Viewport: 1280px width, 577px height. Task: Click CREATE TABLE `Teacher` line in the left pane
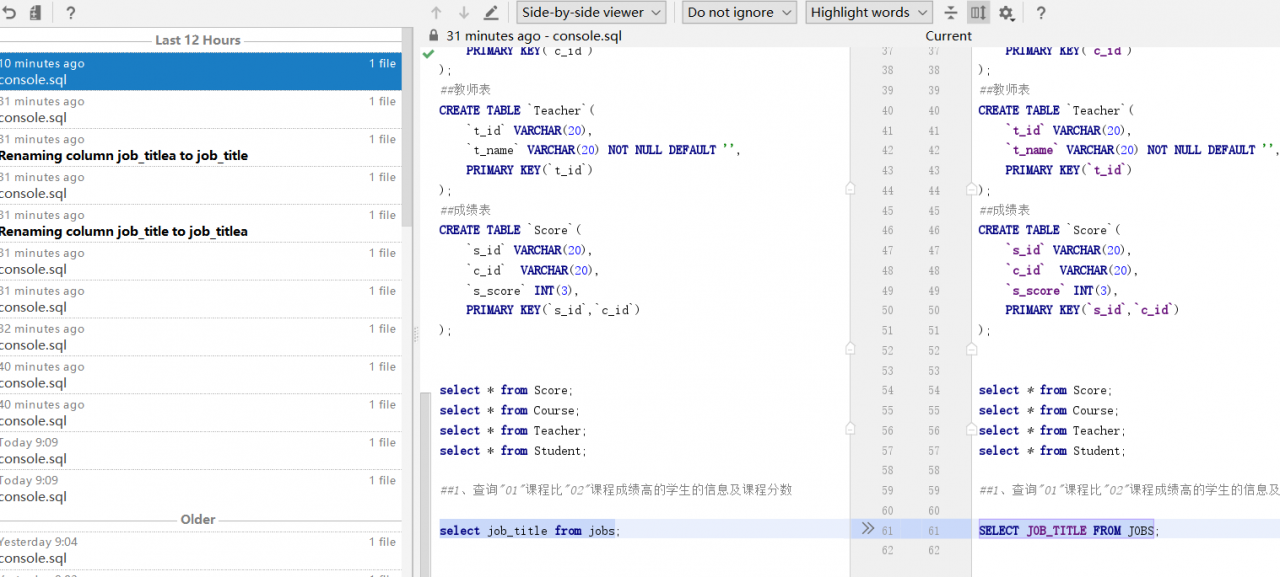coord(517,110)
